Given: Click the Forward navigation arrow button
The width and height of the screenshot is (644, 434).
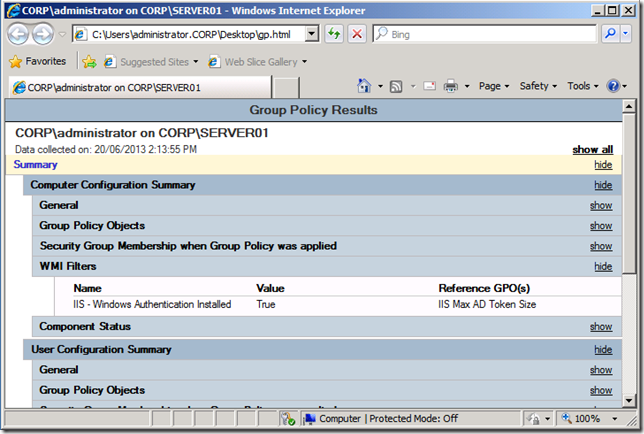Looking at the screenshot, I should pos(44,34).
